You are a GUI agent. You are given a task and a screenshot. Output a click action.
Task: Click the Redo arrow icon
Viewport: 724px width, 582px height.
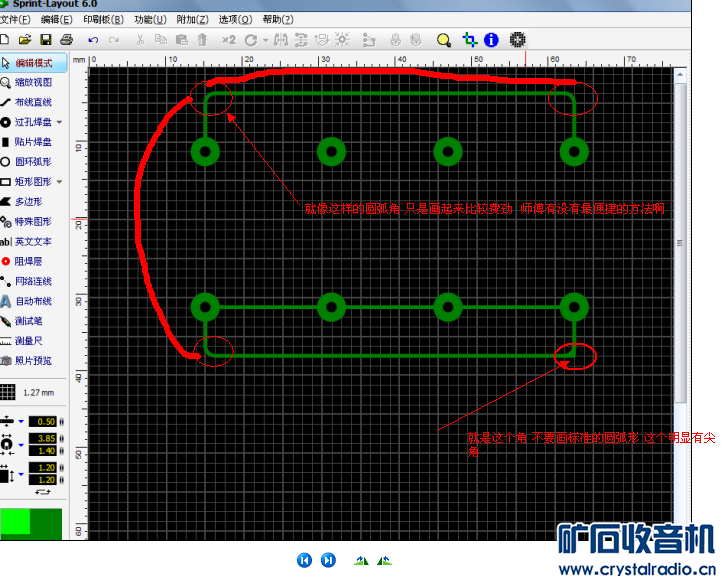click(x=114, y=40)
